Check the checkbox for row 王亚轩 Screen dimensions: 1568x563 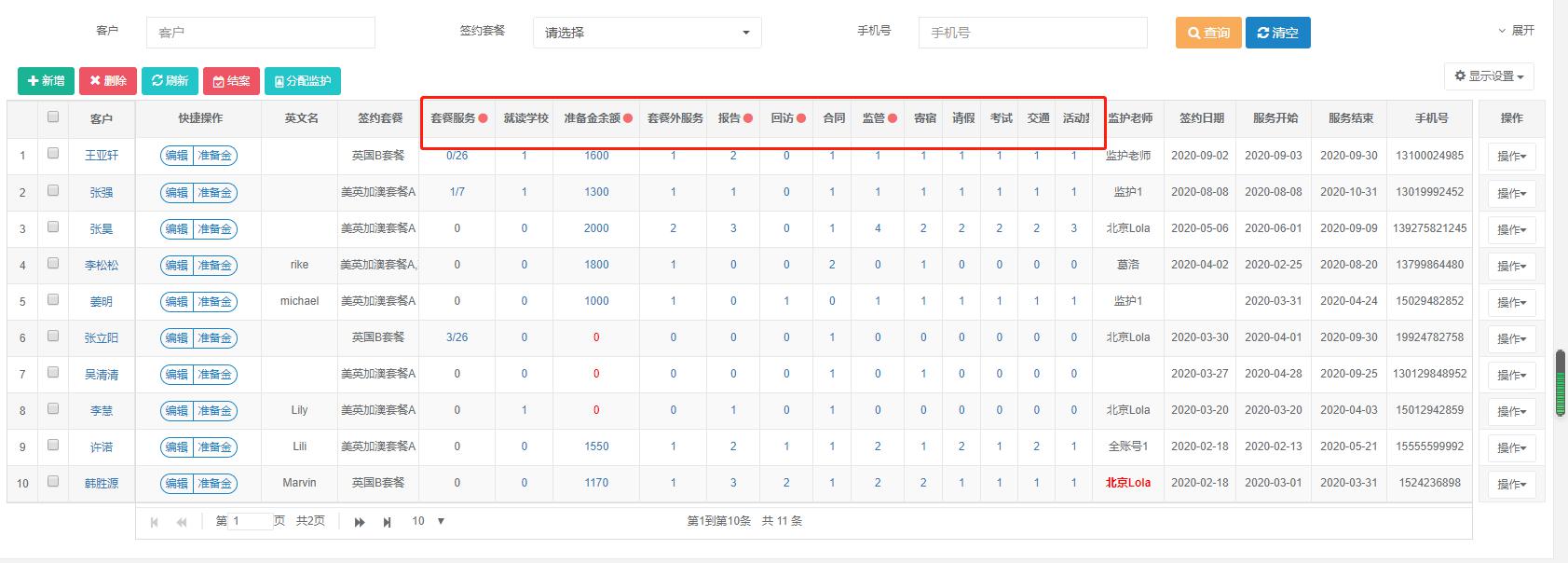click(53, 154)
